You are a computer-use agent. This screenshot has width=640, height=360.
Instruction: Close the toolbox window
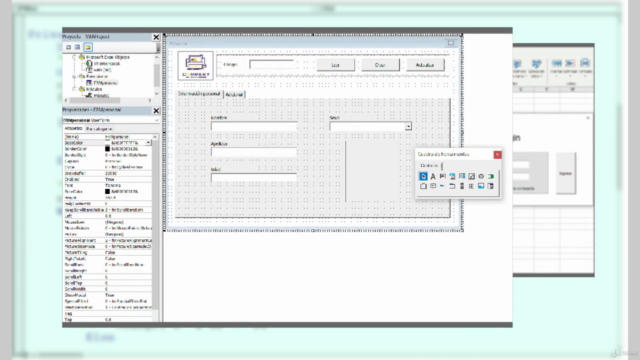tap(497, 155)
